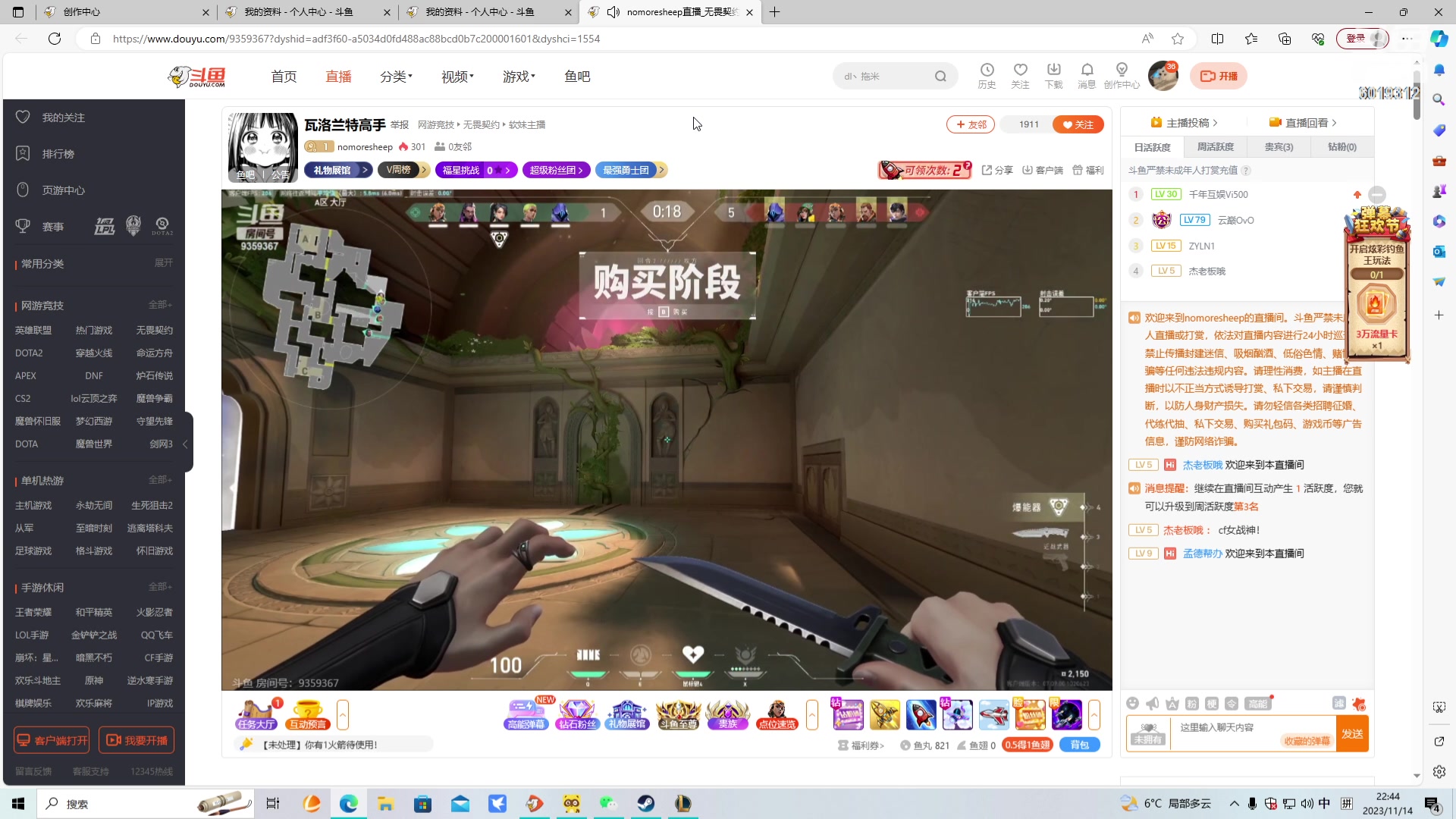Screen dimensions: 1456x819
Task: Toggle the 关注 follow button for streamer
Action: coord(1078,124)
